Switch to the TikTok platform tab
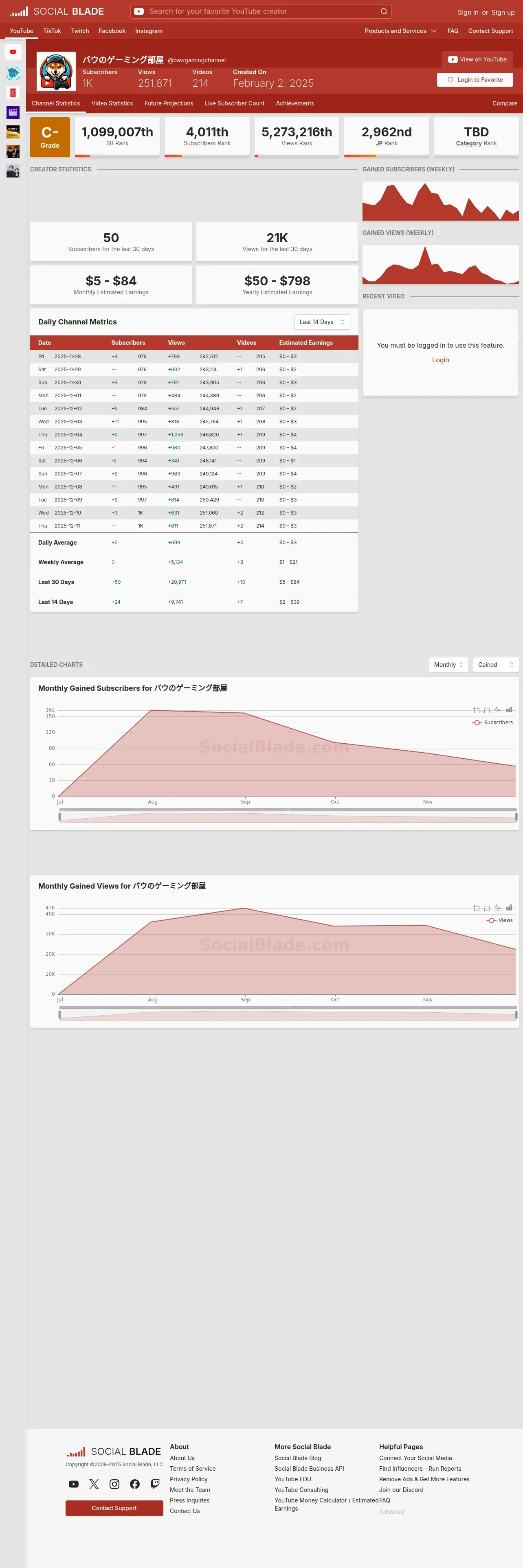 pos(52,31)
